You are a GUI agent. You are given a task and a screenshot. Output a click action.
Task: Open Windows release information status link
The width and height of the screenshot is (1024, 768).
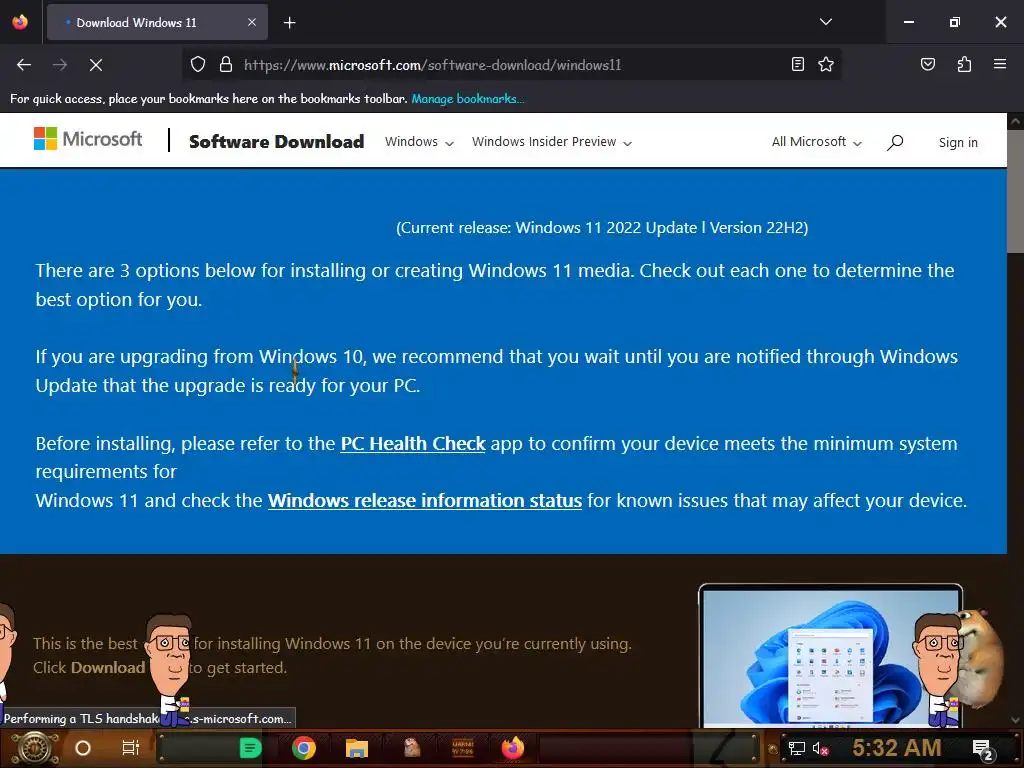tap(424, 500)
